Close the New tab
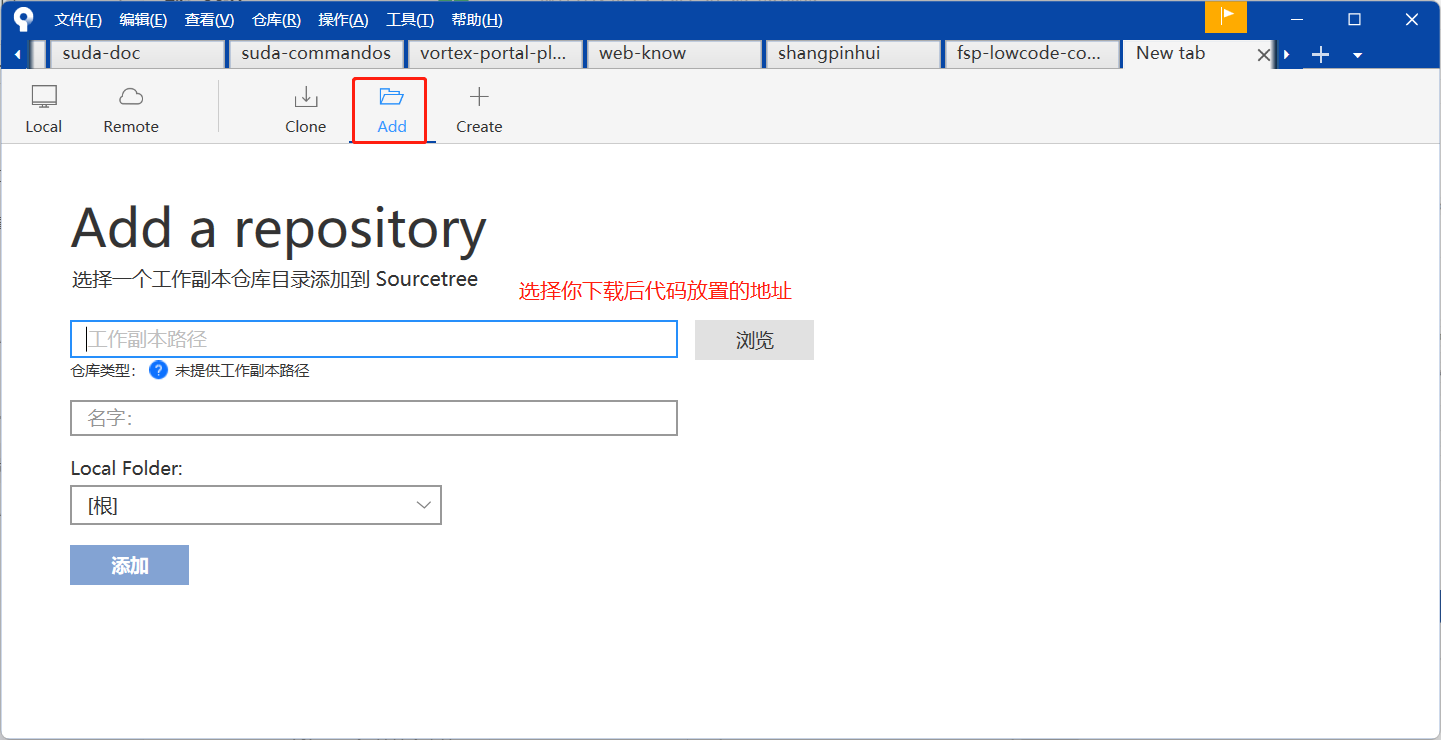 [1263, 55]
